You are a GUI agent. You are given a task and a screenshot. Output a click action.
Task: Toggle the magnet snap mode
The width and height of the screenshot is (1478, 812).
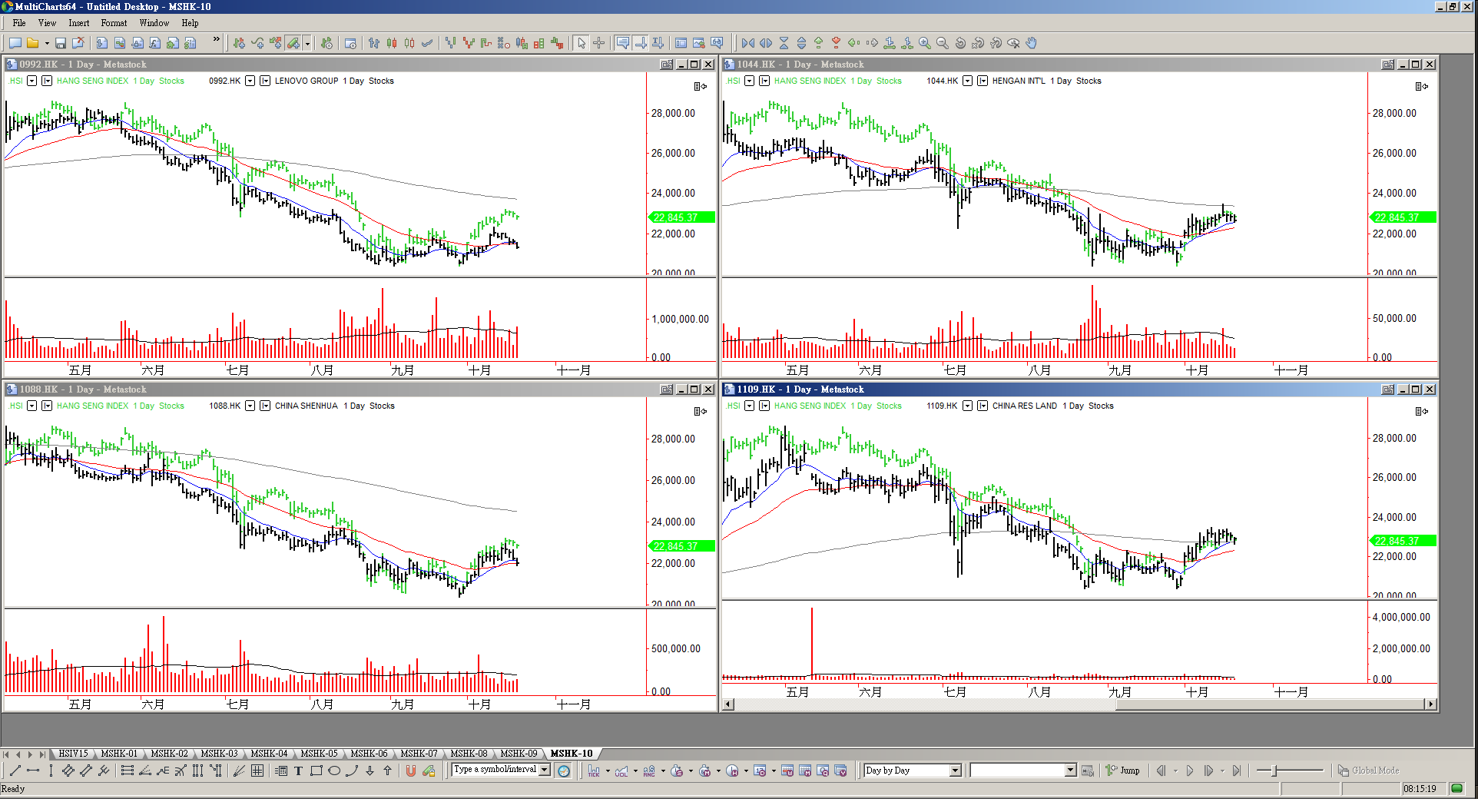(x=411, y=771)
